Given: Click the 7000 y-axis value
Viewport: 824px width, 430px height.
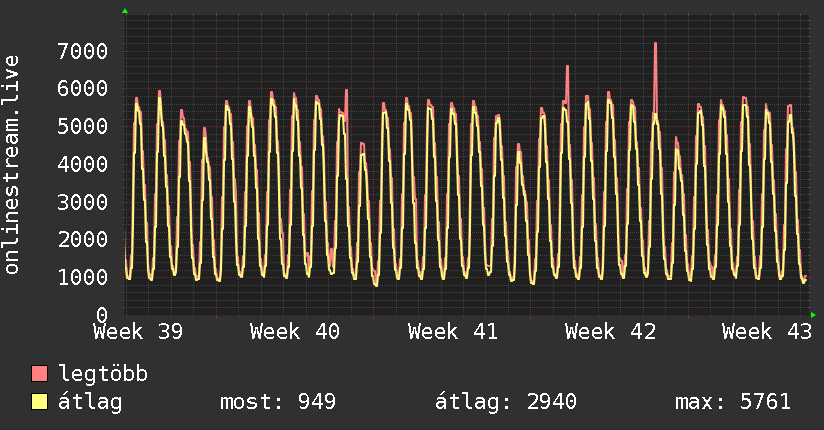Looking at the screenshot, I should (x=83, y=52).
